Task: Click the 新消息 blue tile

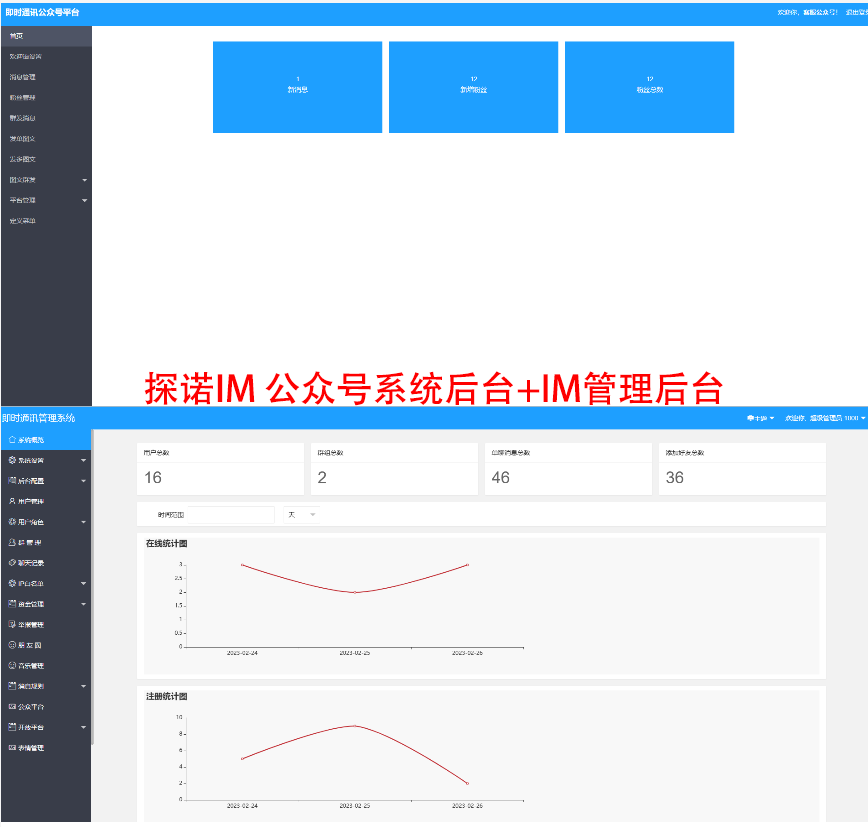Action: (297, 87)
